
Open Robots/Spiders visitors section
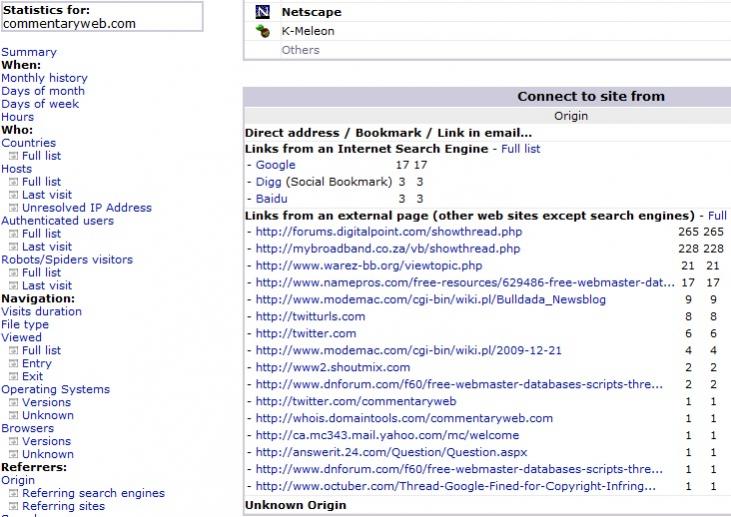(67, 260)
